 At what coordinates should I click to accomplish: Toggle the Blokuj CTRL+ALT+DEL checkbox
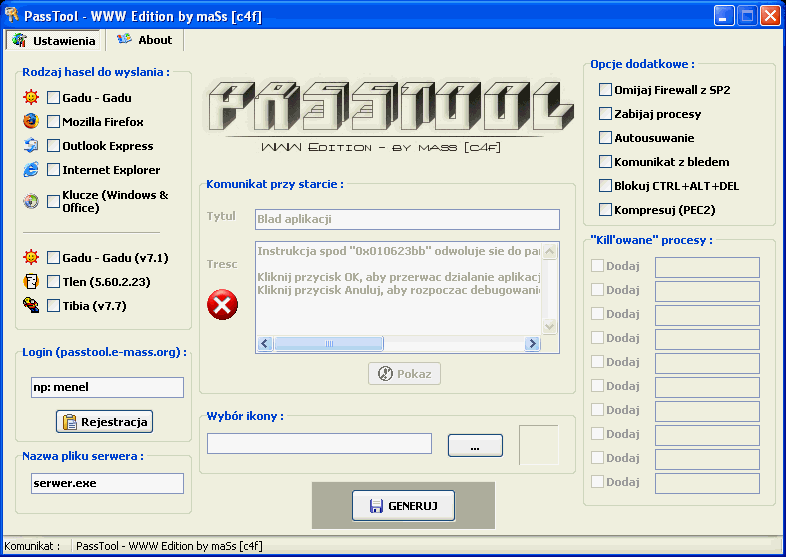pyautogui.click(x=605, y=186)
